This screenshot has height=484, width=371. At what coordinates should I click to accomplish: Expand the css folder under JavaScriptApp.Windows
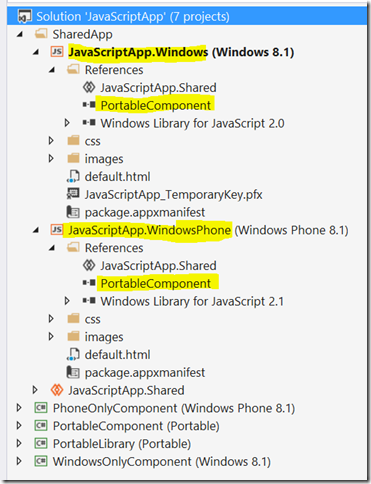(x=51, y=141)
